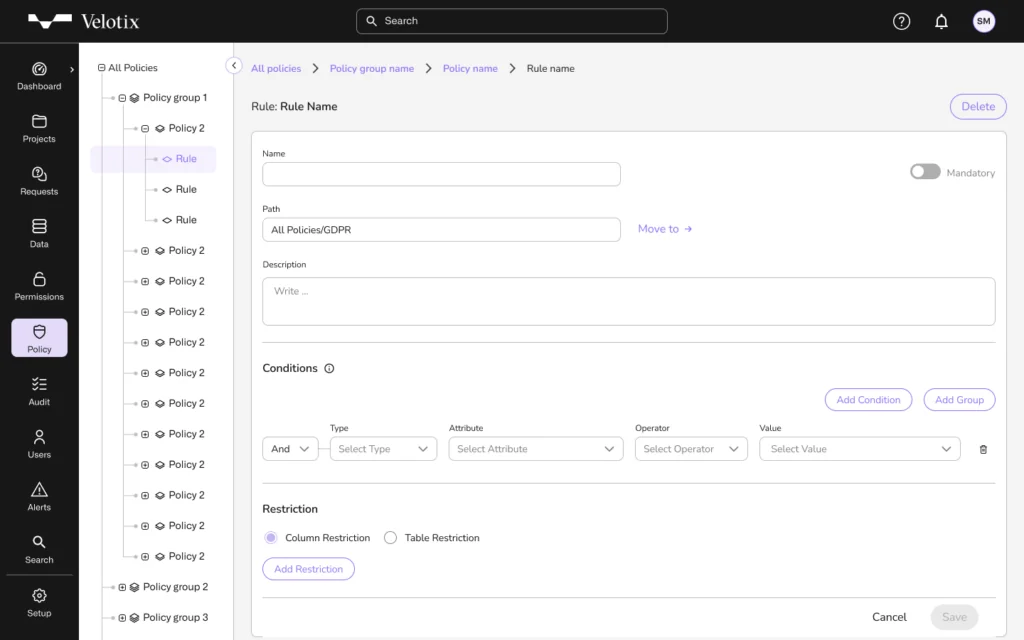Open the notifications bell
The width and height of the screenshot is (1024, 640).
tap(941, 22)
